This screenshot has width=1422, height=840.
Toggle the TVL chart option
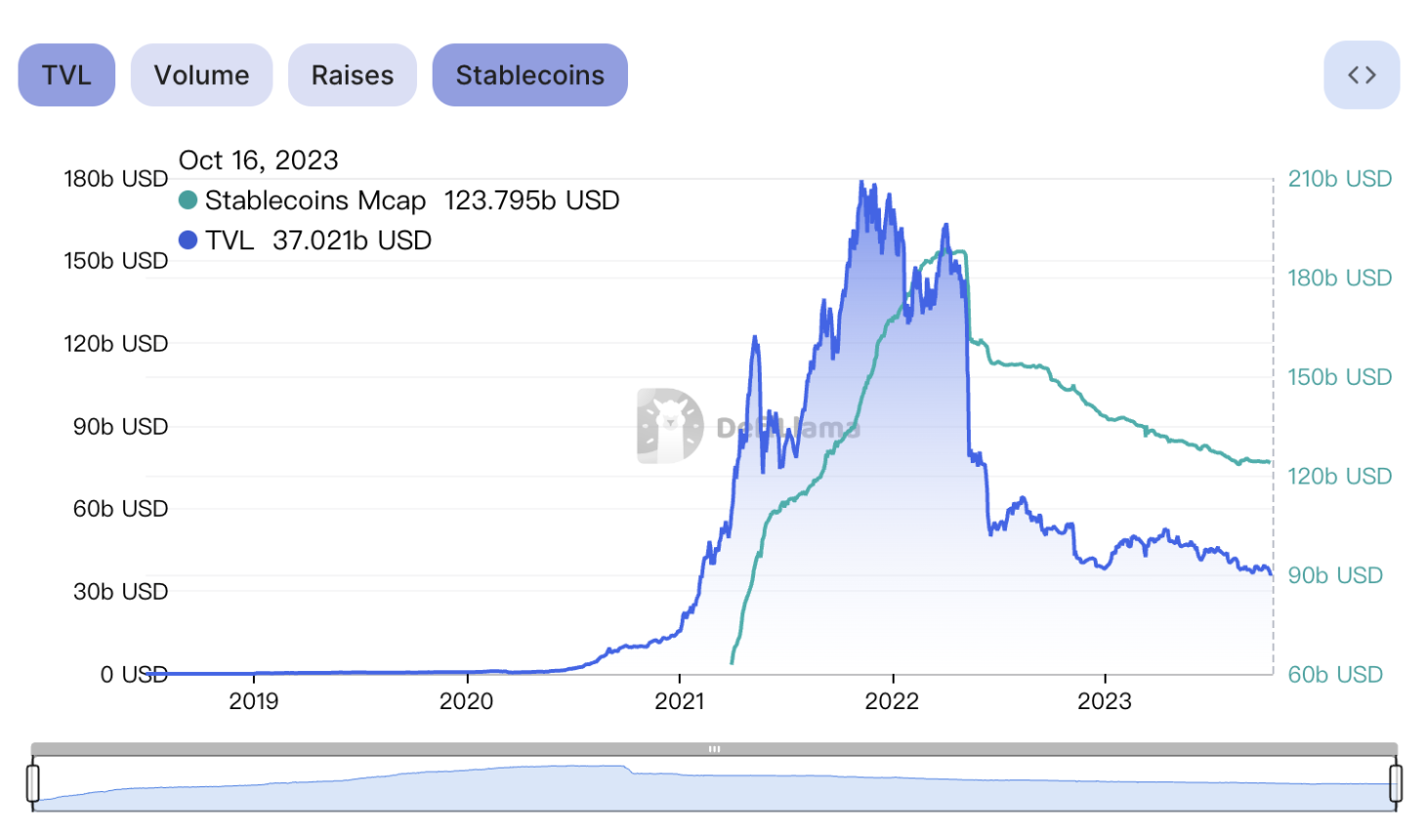pyautogui.click(x=66, y=75)
